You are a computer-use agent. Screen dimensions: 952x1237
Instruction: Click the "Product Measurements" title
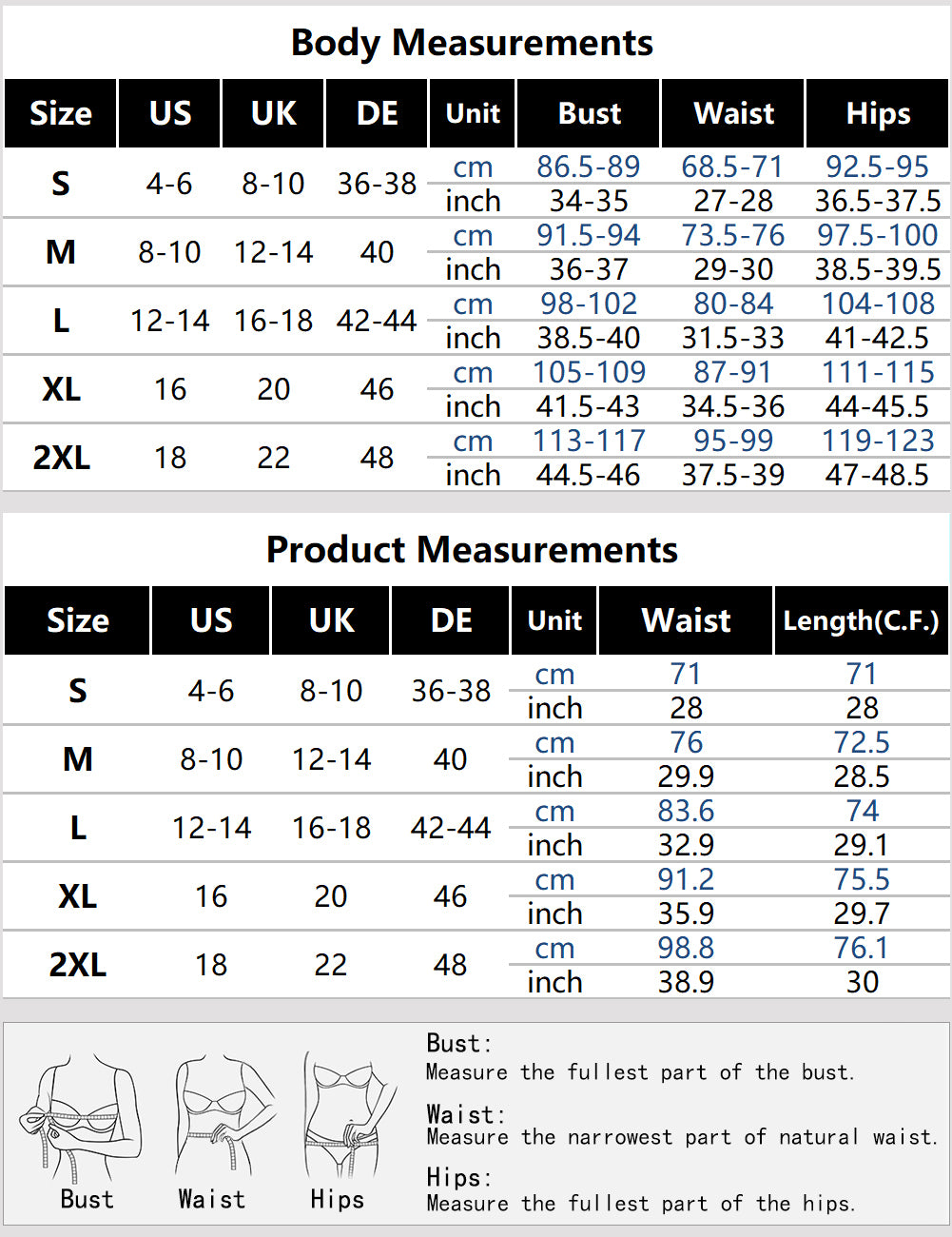[x=472, y=550]
